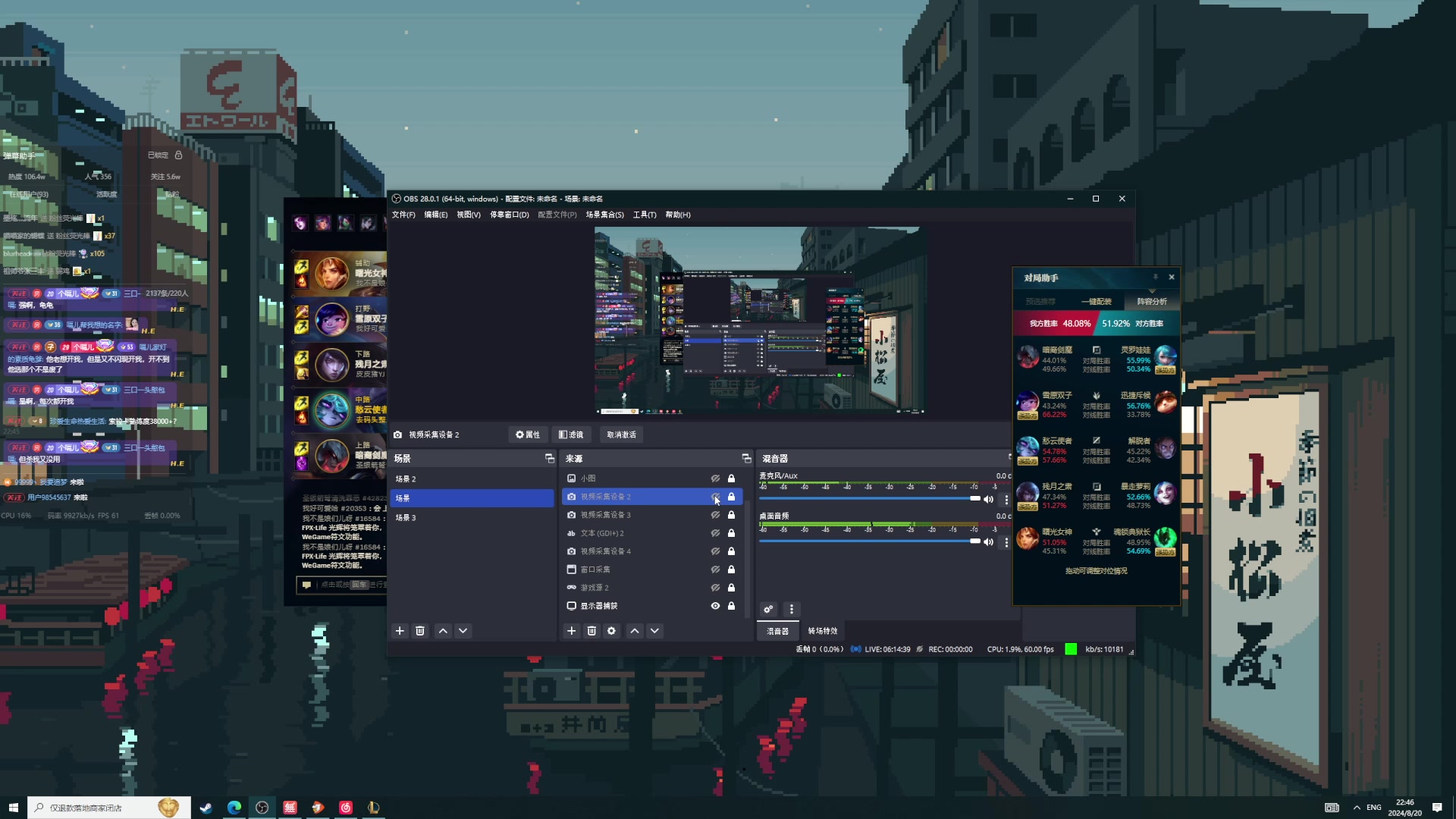Open 视图(V) menu
The height and width of the screenshot is (819, 1456).
[469, 215]
